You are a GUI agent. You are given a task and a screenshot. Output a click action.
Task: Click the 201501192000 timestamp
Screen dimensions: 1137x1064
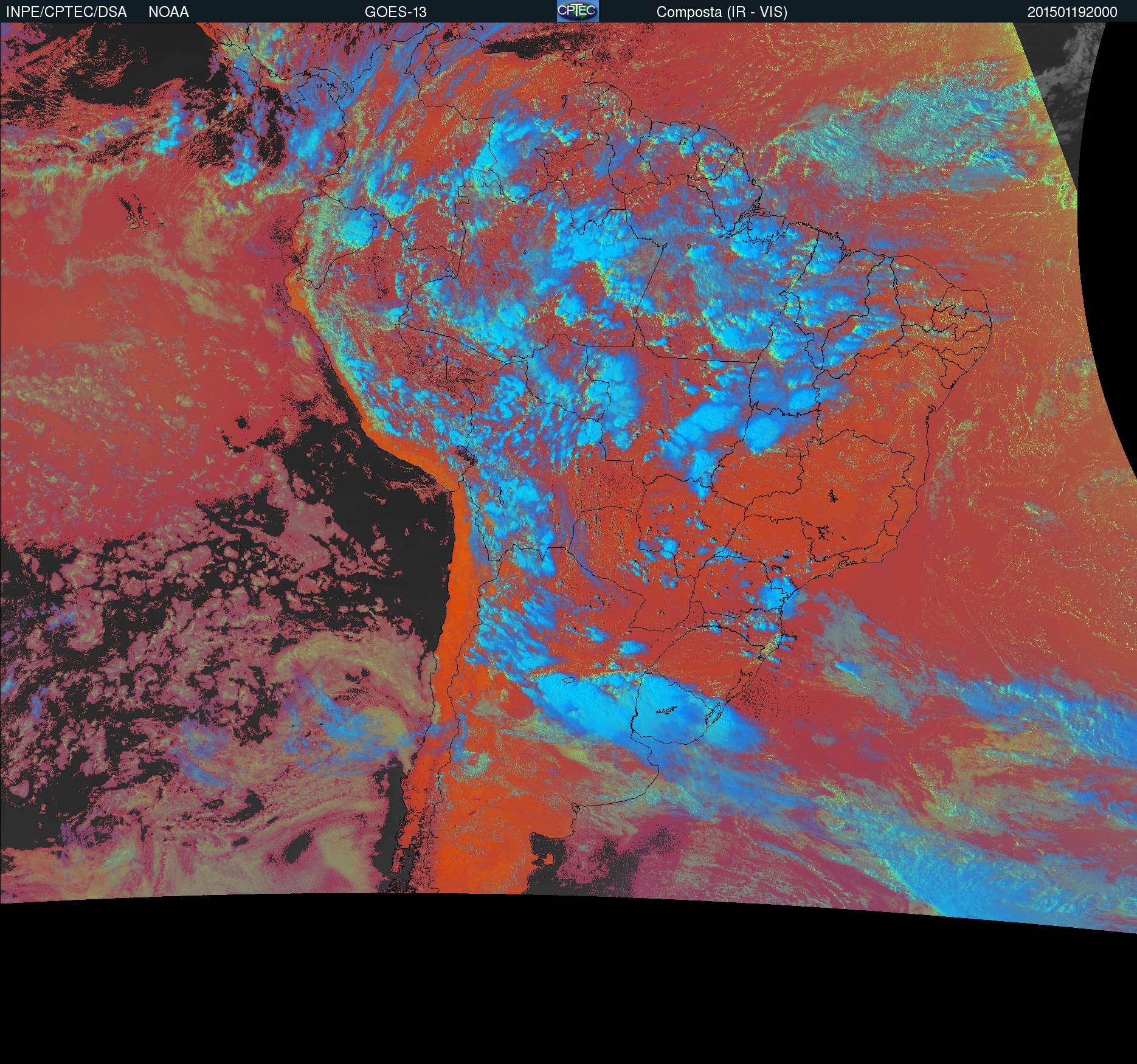click(1073, 12)
